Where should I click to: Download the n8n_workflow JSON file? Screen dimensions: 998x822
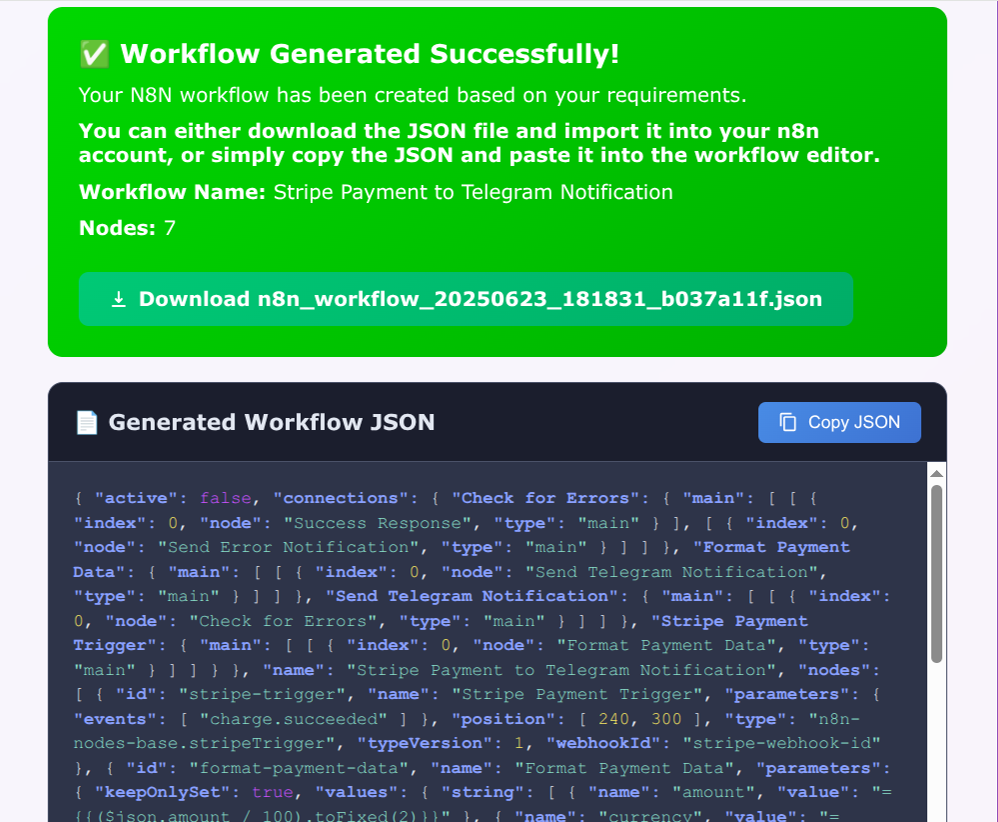466,299
